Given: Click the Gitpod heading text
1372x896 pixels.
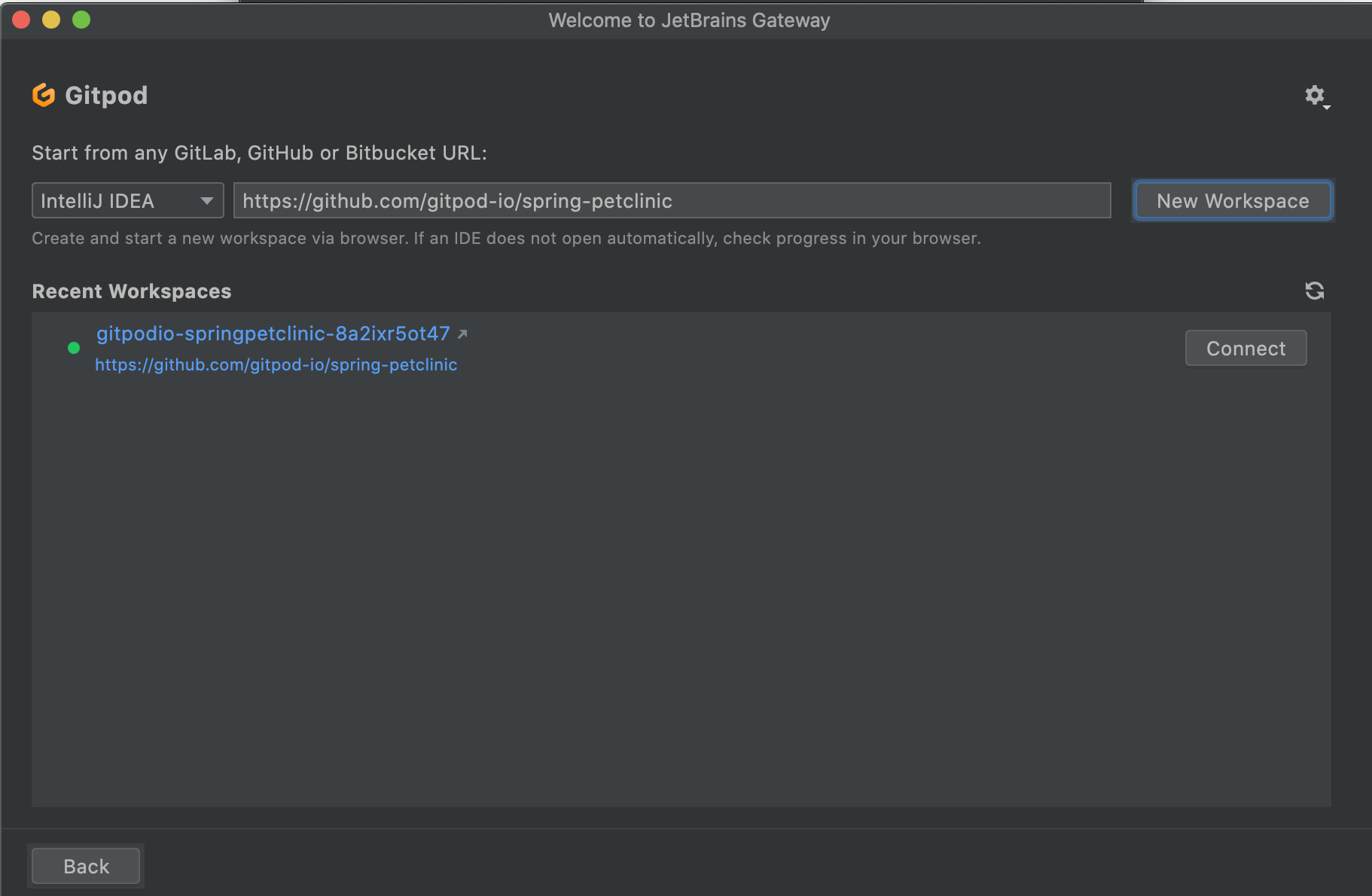Looking at the screenshot, I should coord(106,96).
